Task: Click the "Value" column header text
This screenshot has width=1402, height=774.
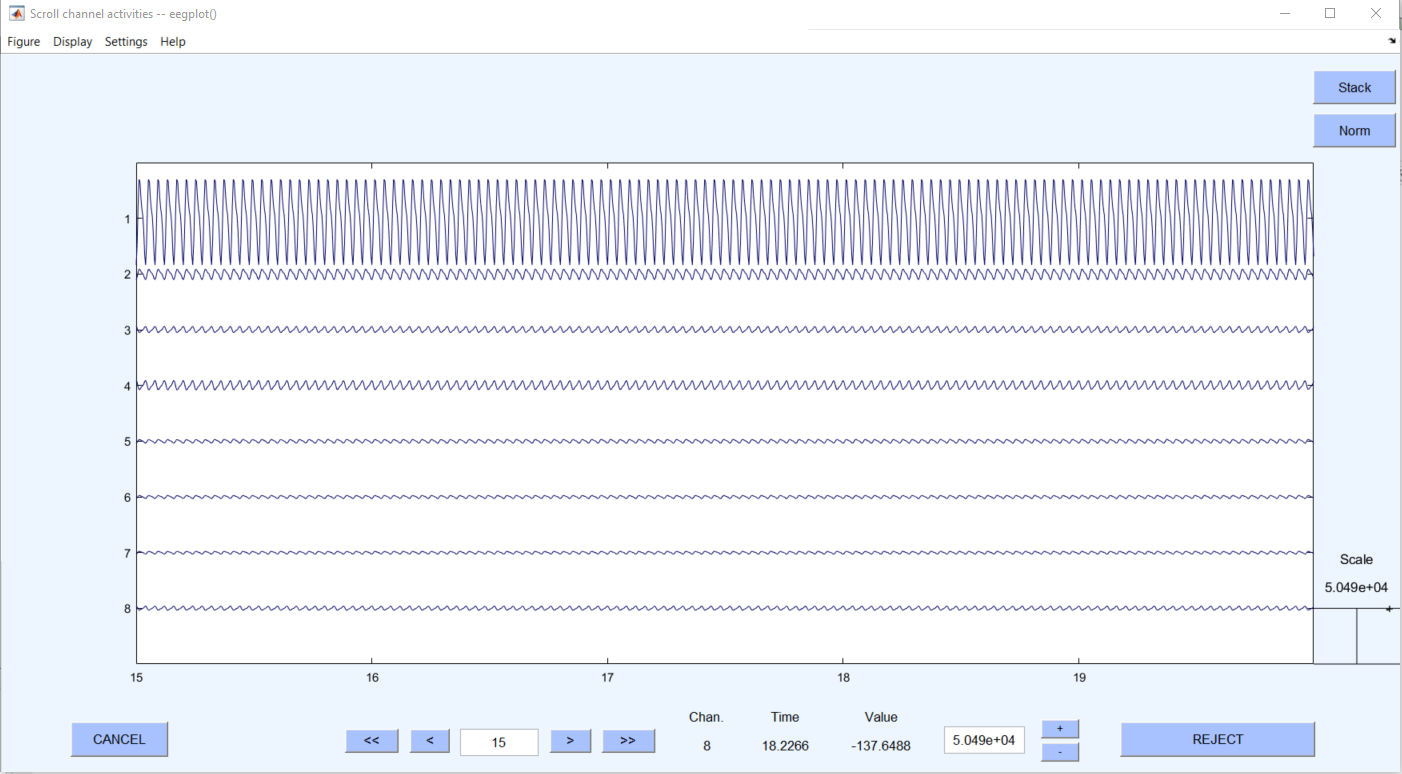Action: (881, 717)
